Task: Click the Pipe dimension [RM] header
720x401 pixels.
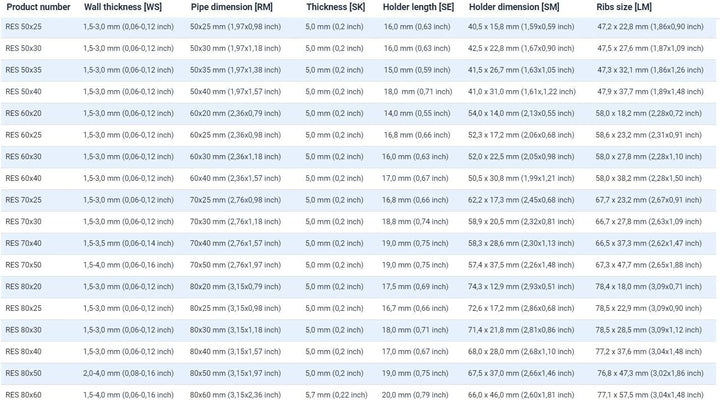Action: pos(231,7)
